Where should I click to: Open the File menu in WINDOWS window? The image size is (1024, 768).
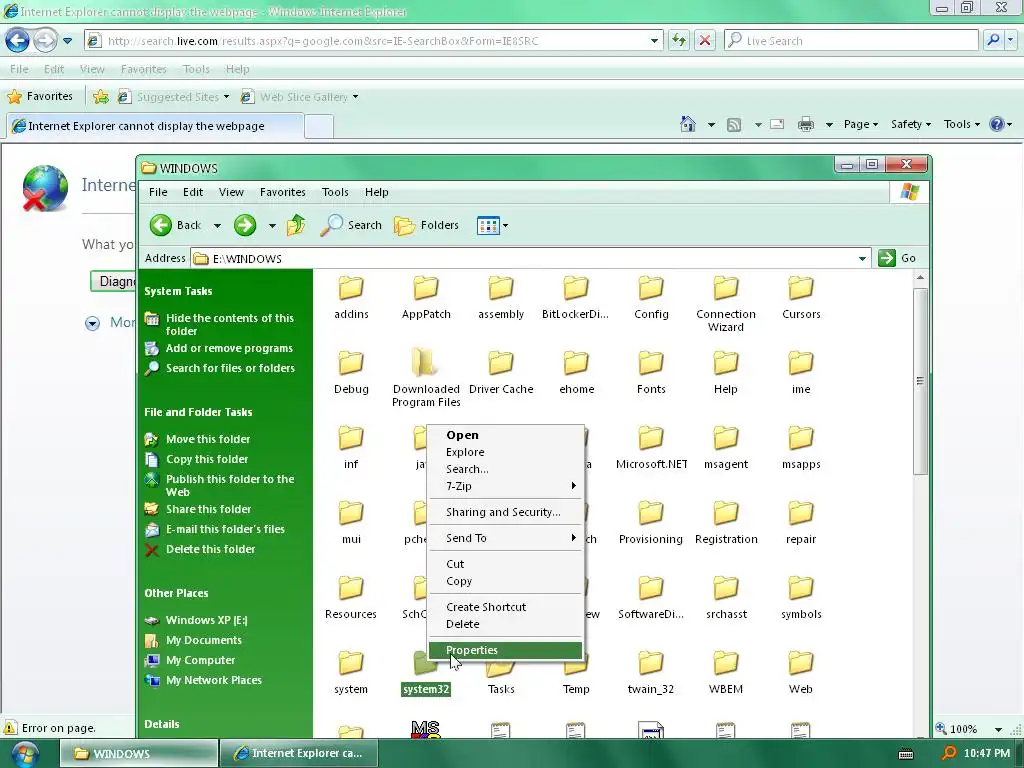[x=158, y=192]
